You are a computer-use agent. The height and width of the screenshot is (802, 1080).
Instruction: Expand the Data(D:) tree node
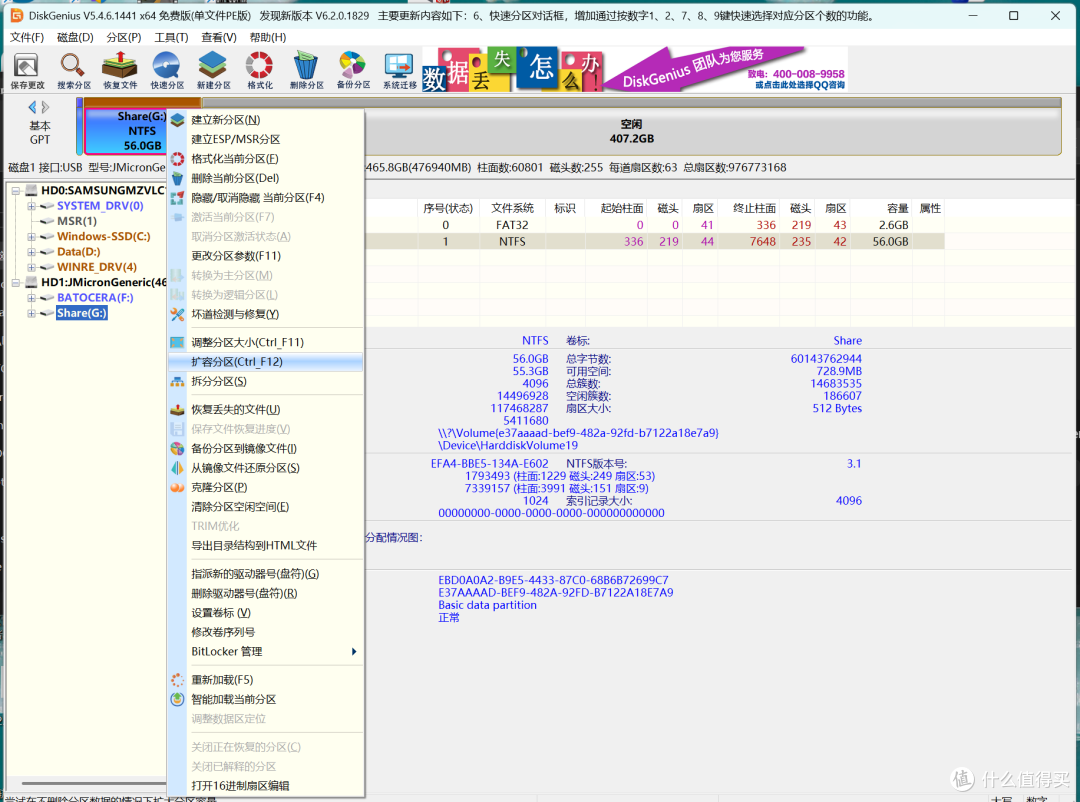tap(31, 251)
